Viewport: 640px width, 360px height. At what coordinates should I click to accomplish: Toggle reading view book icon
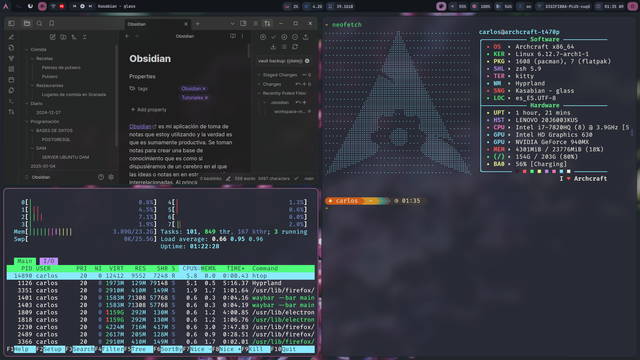point(233,36)
